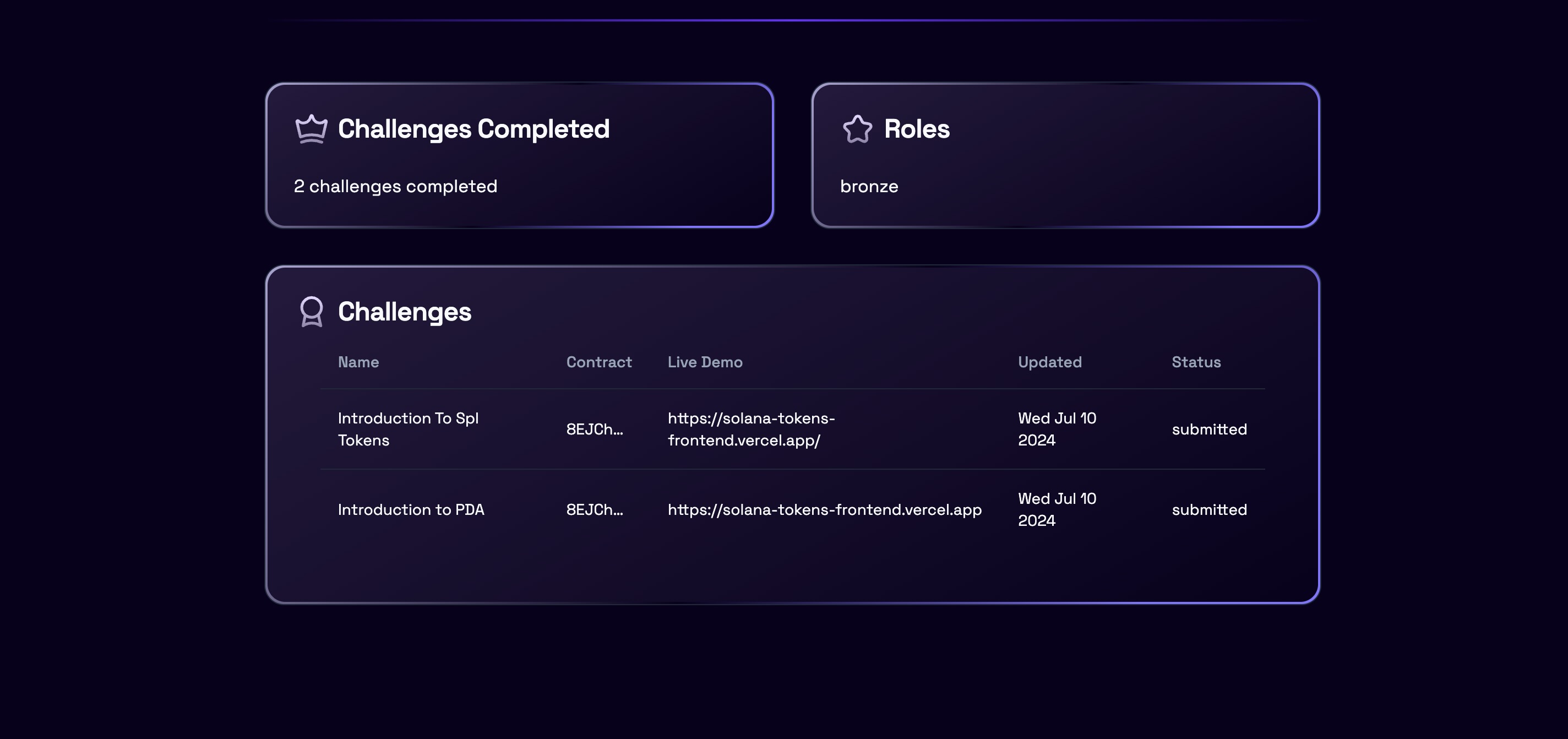
Task: Click the 8EJCh... contract in Spl Tokens row
Action: click(595, 429)
